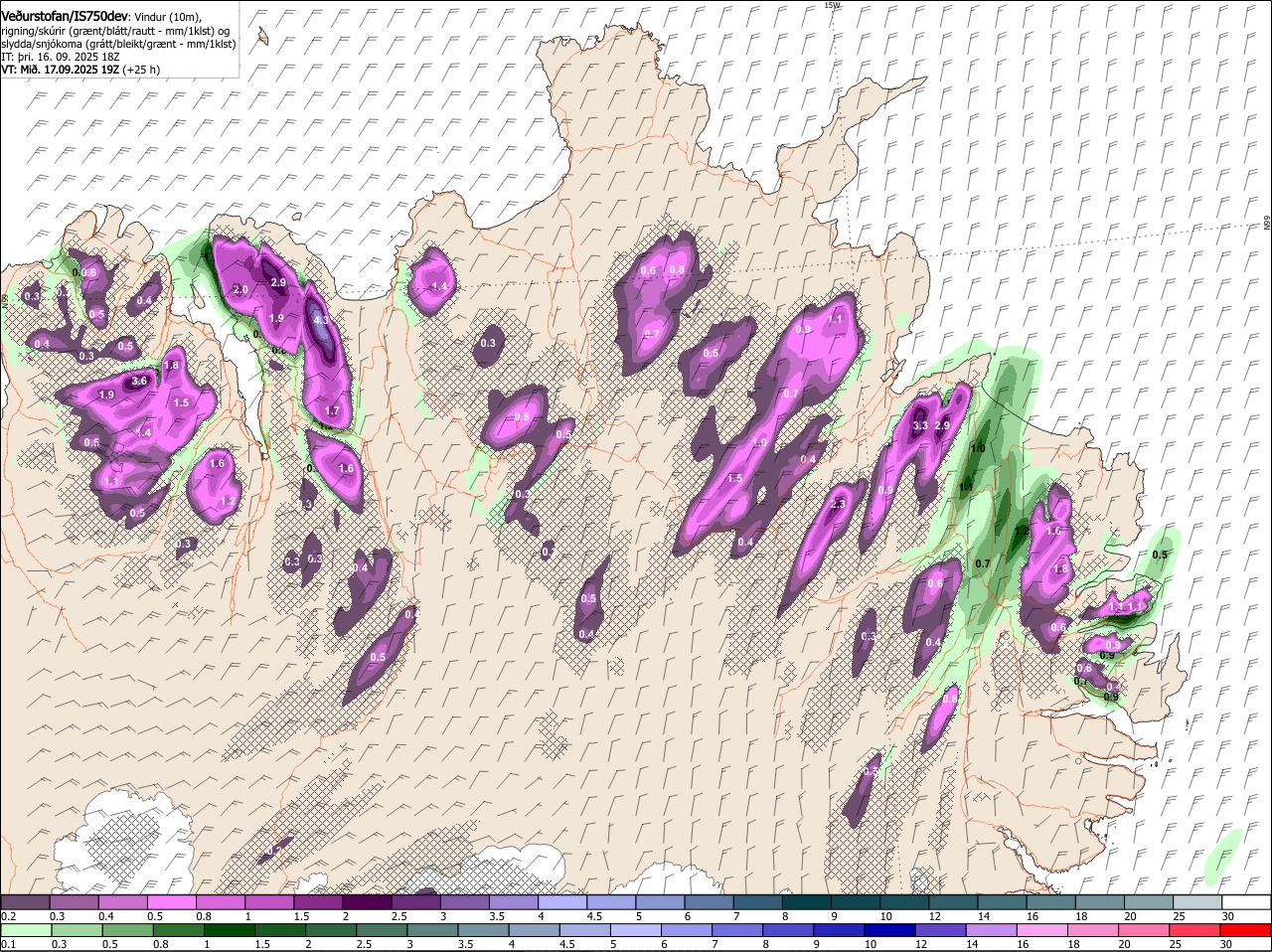Select the "2.0" precipitation value on the map
The image size is (1272, 952).
tap(240, 289)
